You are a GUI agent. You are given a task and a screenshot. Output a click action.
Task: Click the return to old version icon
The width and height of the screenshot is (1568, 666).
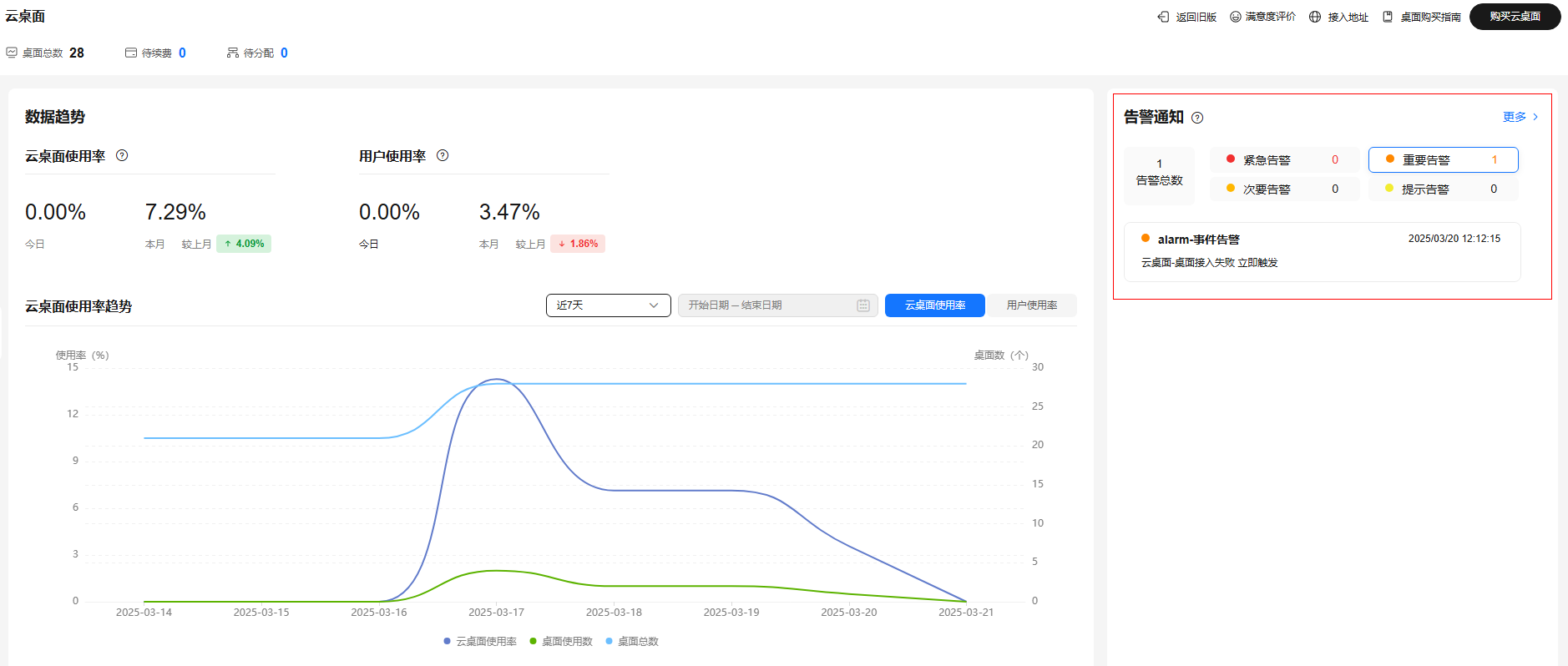(1163, 17)
